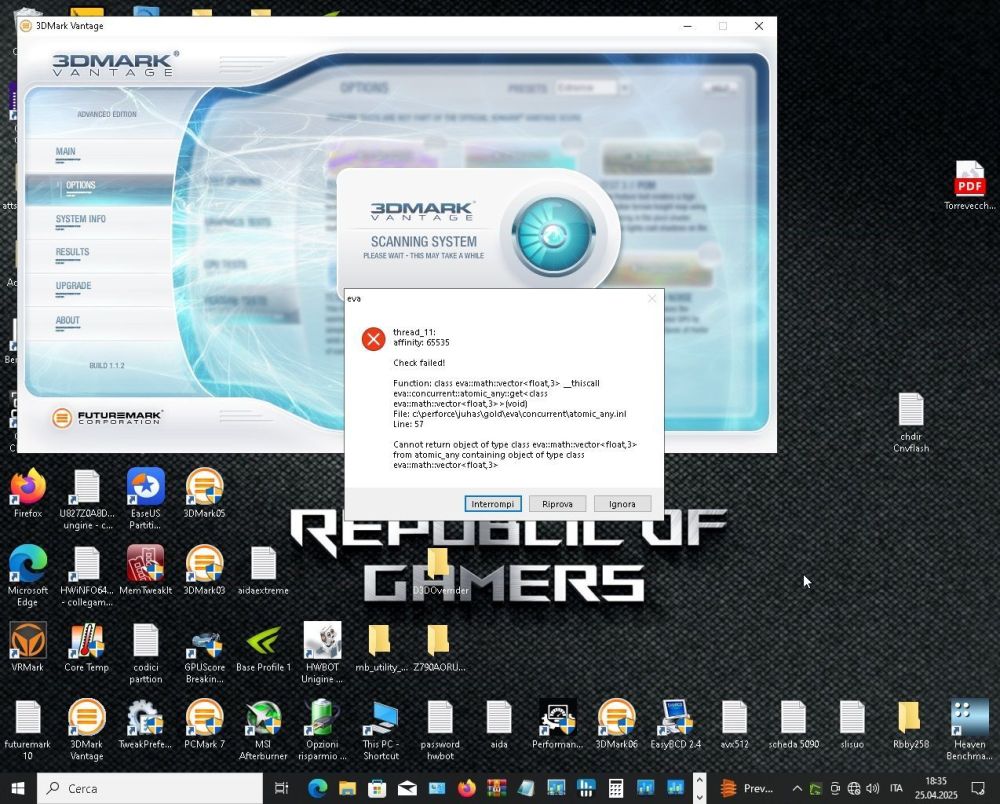Open the volume control in the system tray
This screenshot has height=804, width=1000.
point(872,789)
